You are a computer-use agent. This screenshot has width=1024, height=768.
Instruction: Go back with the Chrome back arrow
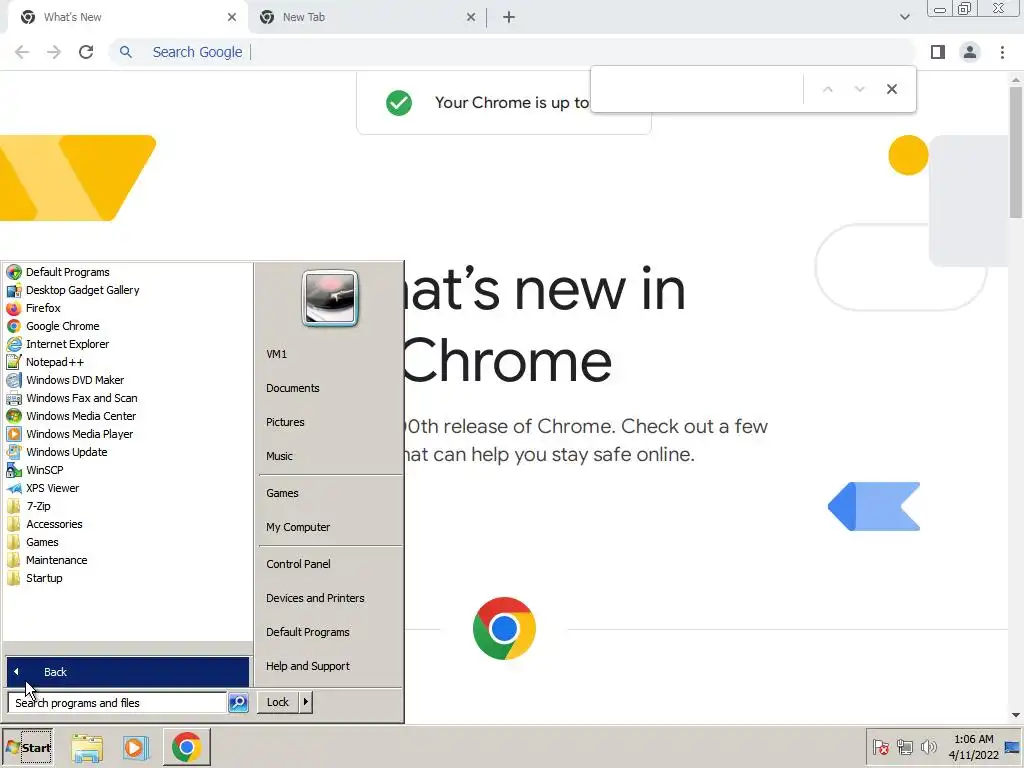(22, 52)
